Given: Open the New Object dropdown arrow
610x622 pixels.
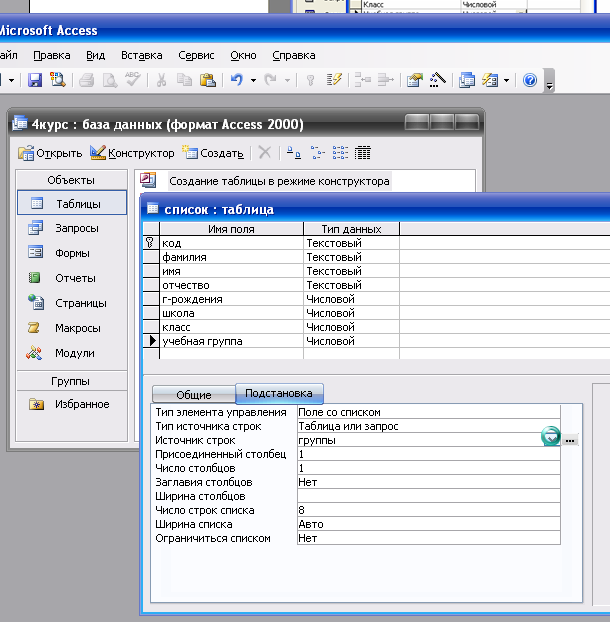Looking at the screenshot, I should click(x=506, y=81).
